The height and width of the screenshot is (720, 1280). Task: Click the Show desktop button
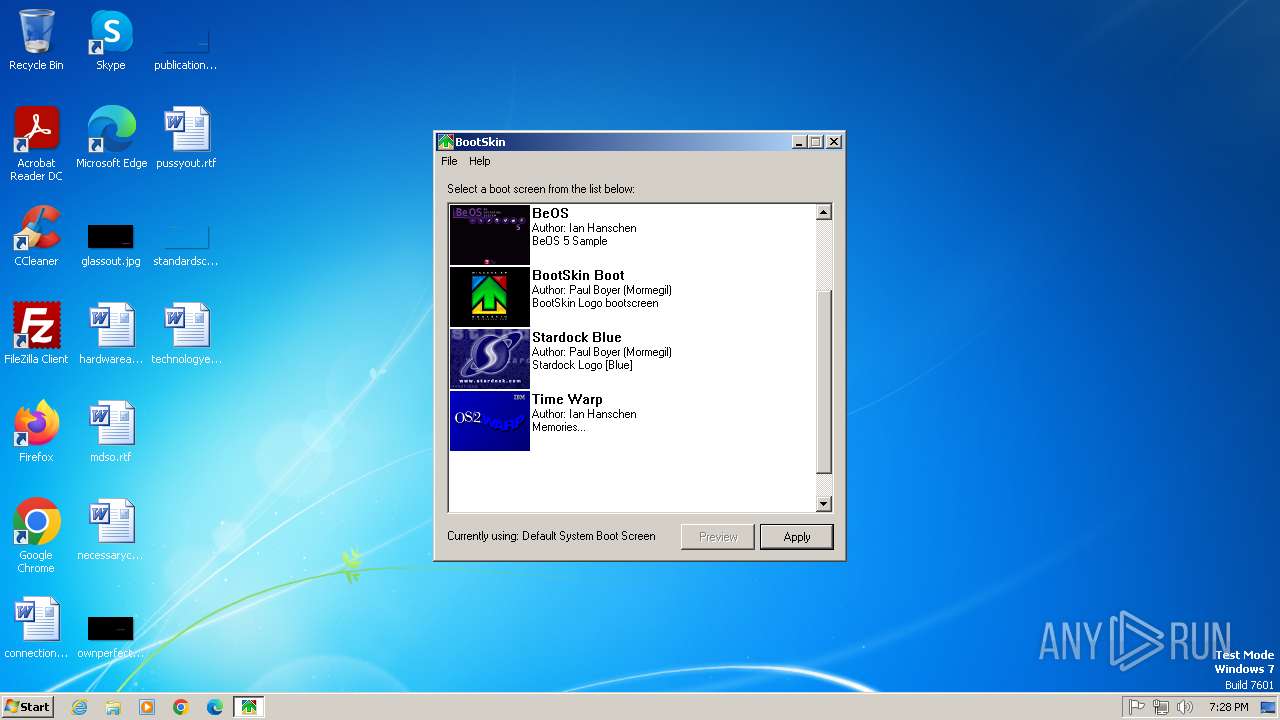(x=1269, y=707)
